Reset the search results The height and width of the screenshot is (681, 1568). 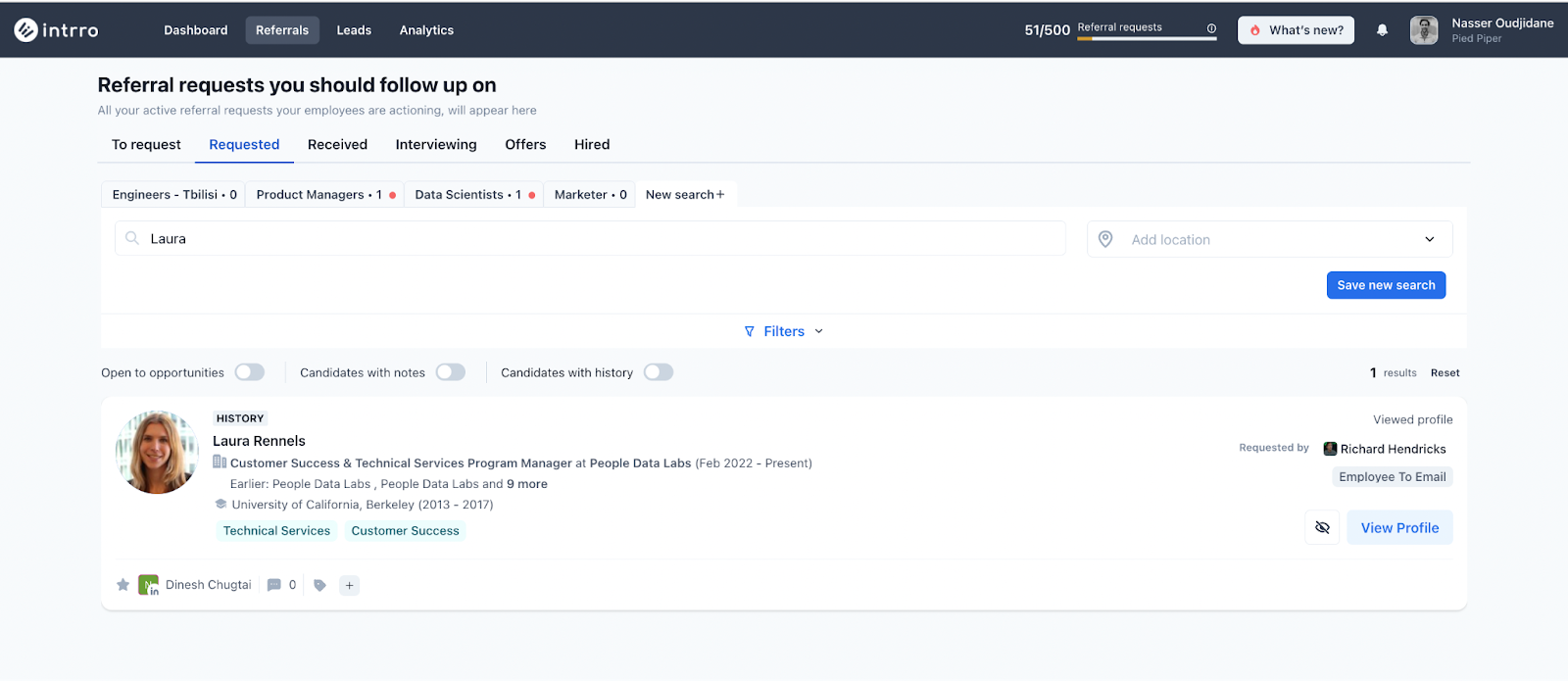tap(1445, 372)
